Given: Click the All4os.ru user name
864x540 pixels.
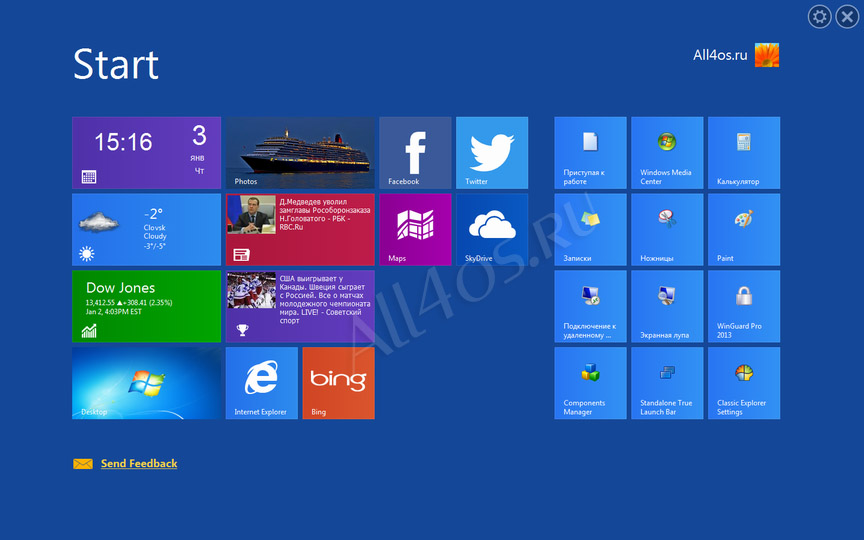Looking at the screenshot, I should point(720,55).
